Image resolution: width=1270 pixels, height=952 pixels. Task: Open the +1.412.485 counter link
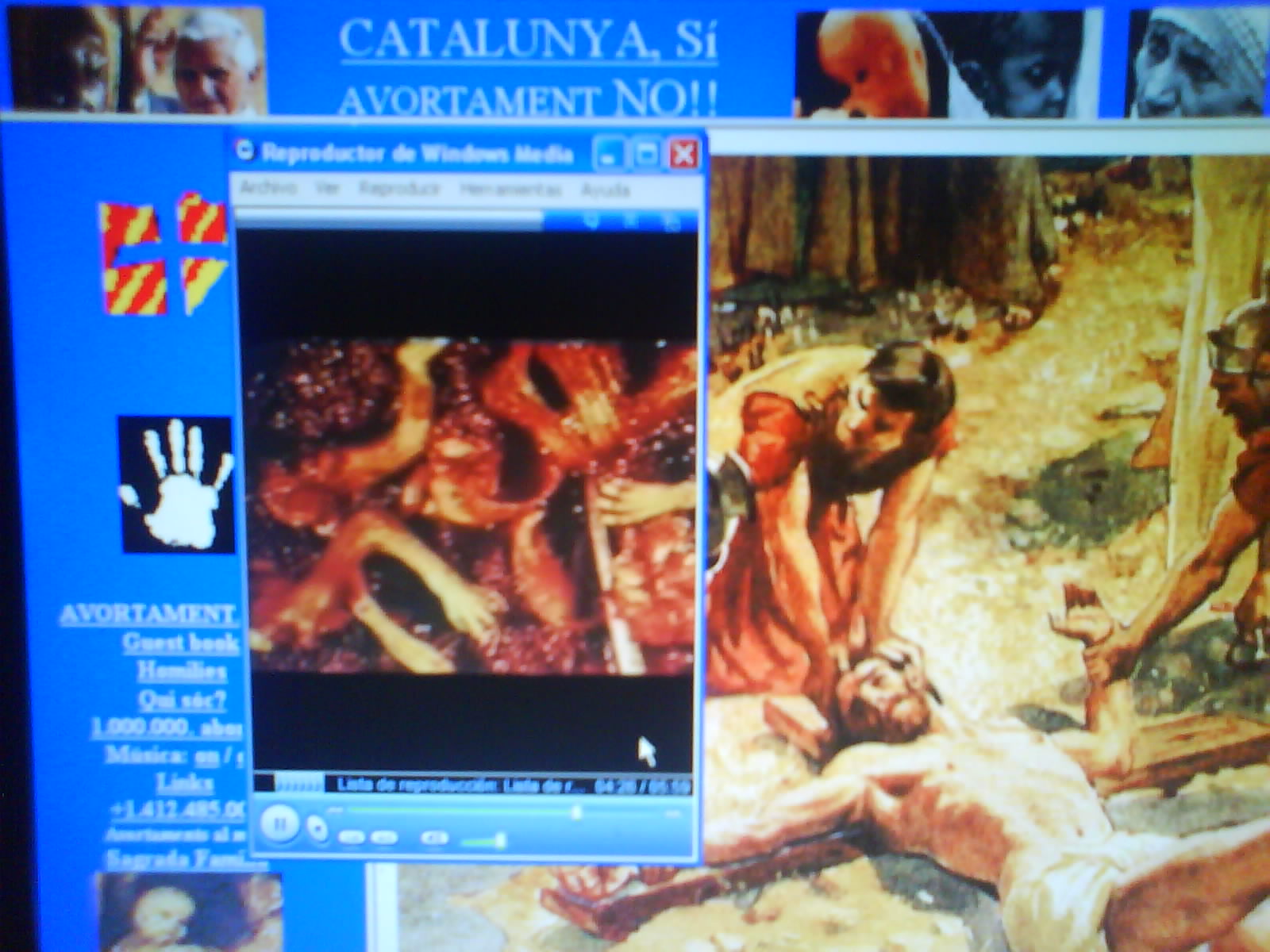pos(178,810)
